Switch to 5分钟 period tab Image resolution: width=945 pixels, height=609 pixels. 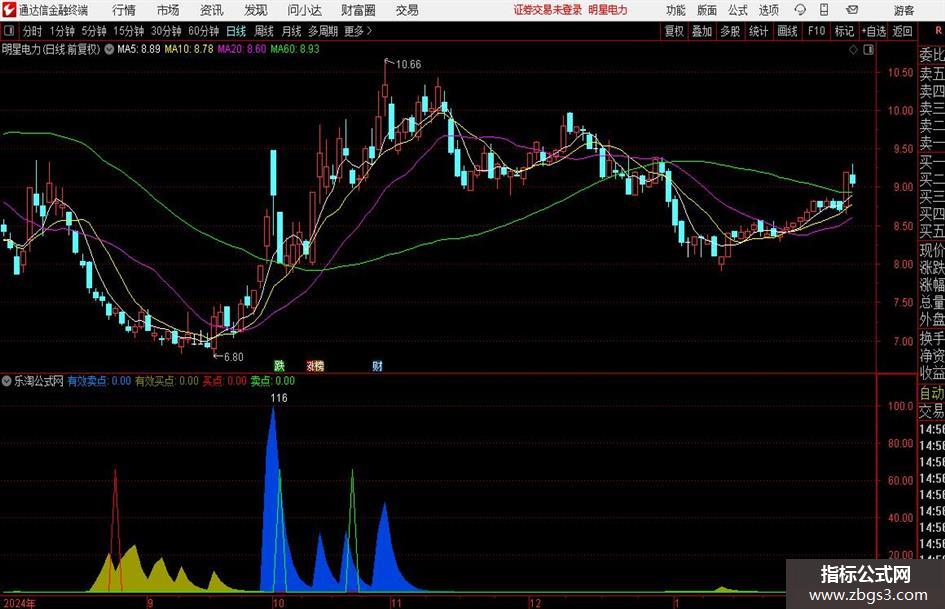[93, 31]
